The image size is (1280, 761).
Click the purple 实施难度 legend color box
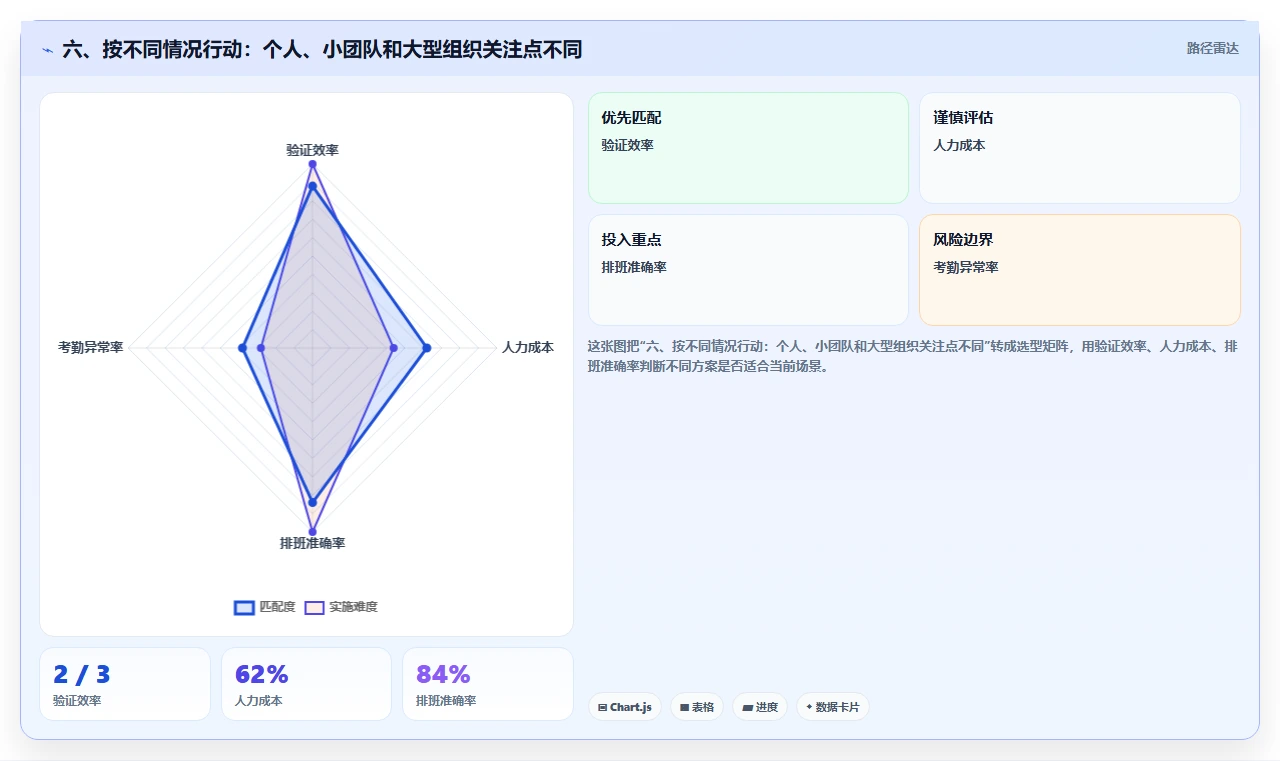[314, 607]
